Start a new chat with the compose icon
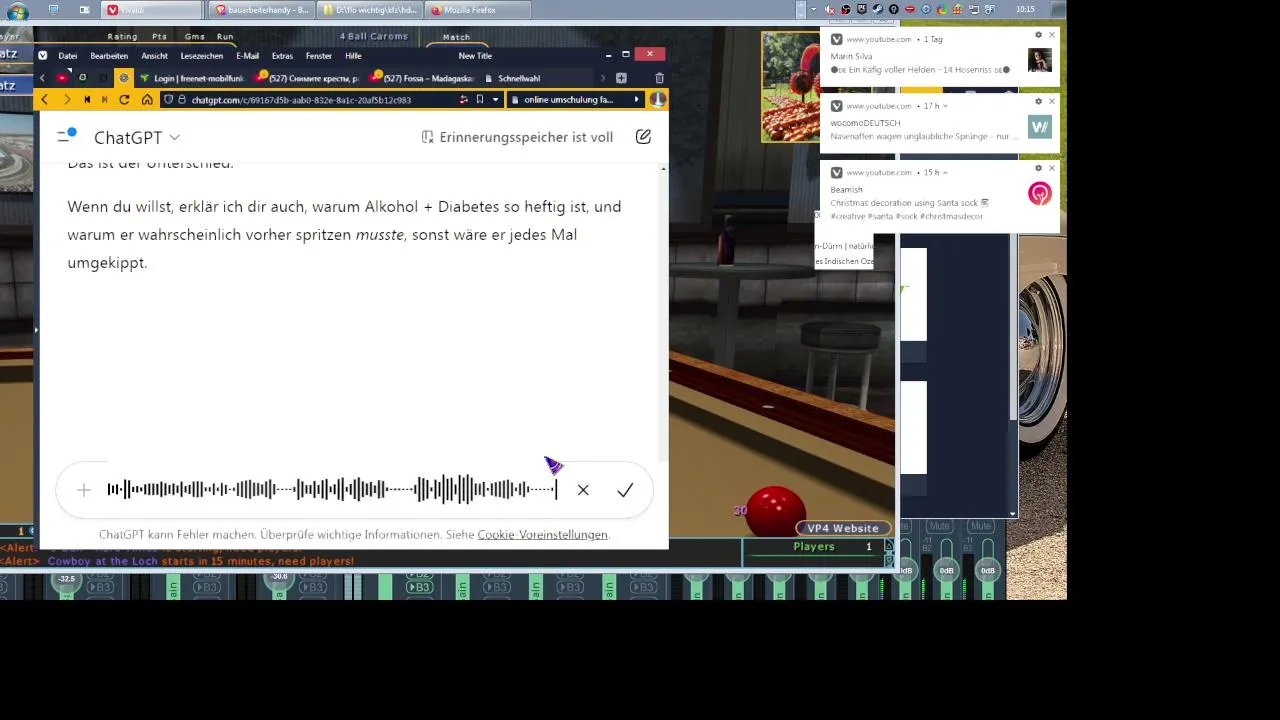Viewport: 1280px width, 720px height. pos(643,137)
